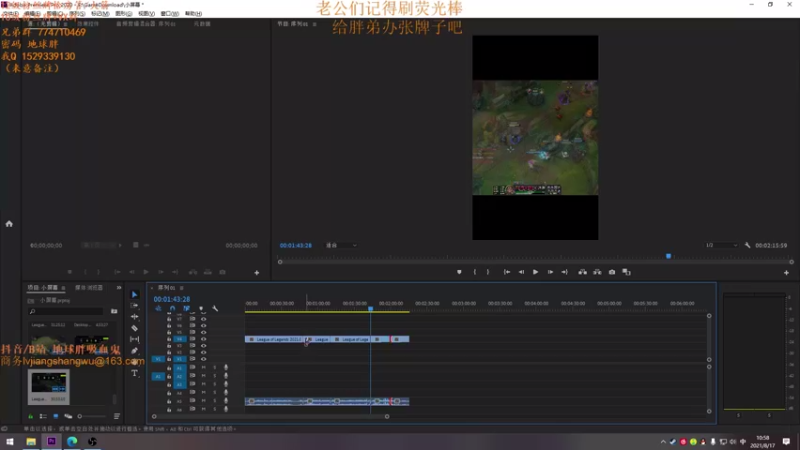The height and width of the screenshot is (450, 800).
Task: Add a marker in Program monitor
Action: point(459,272)
